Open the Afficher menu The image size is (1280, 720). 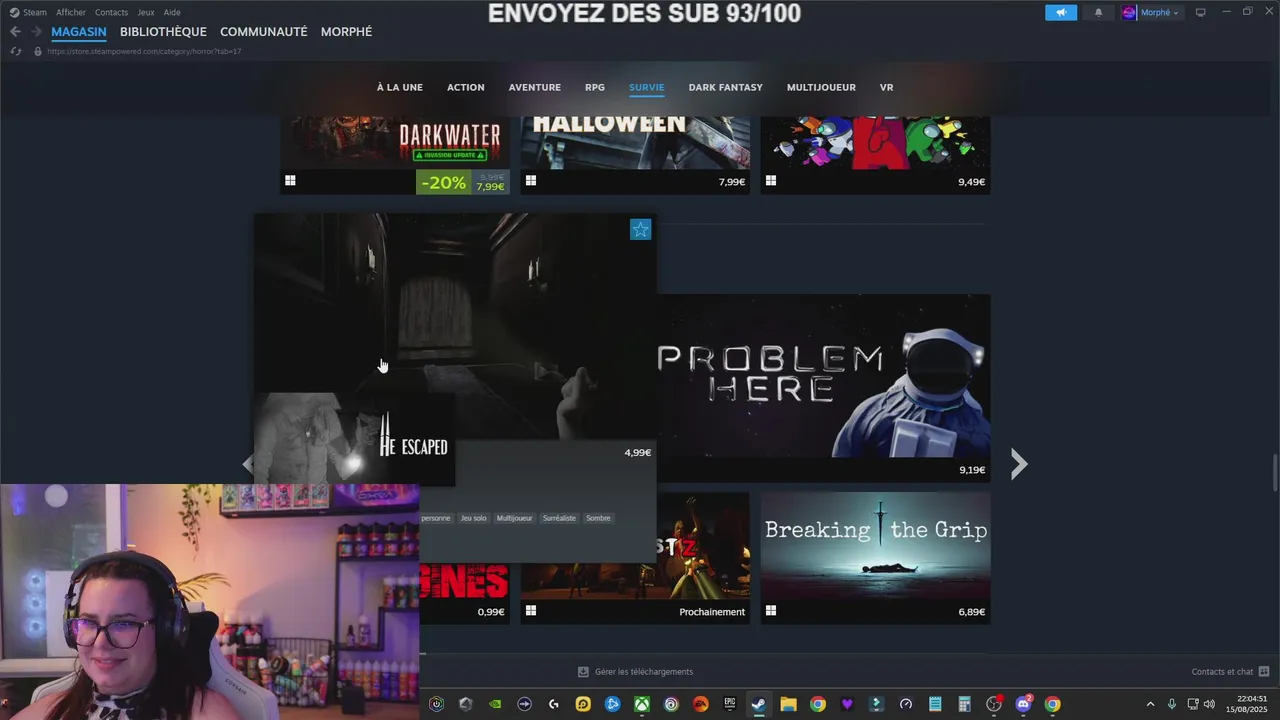tap(71, 12)
